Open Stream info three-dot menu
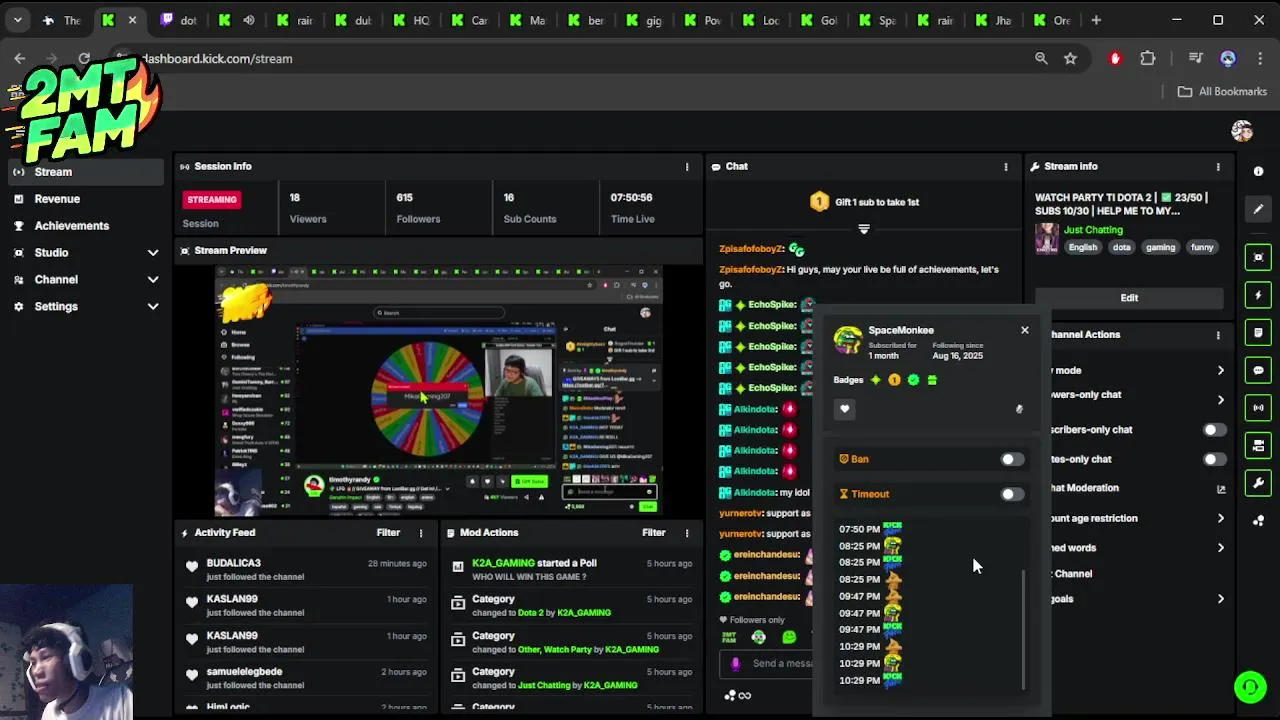The height and width of the screenshot is (720, 1280). coord(1218,167)
